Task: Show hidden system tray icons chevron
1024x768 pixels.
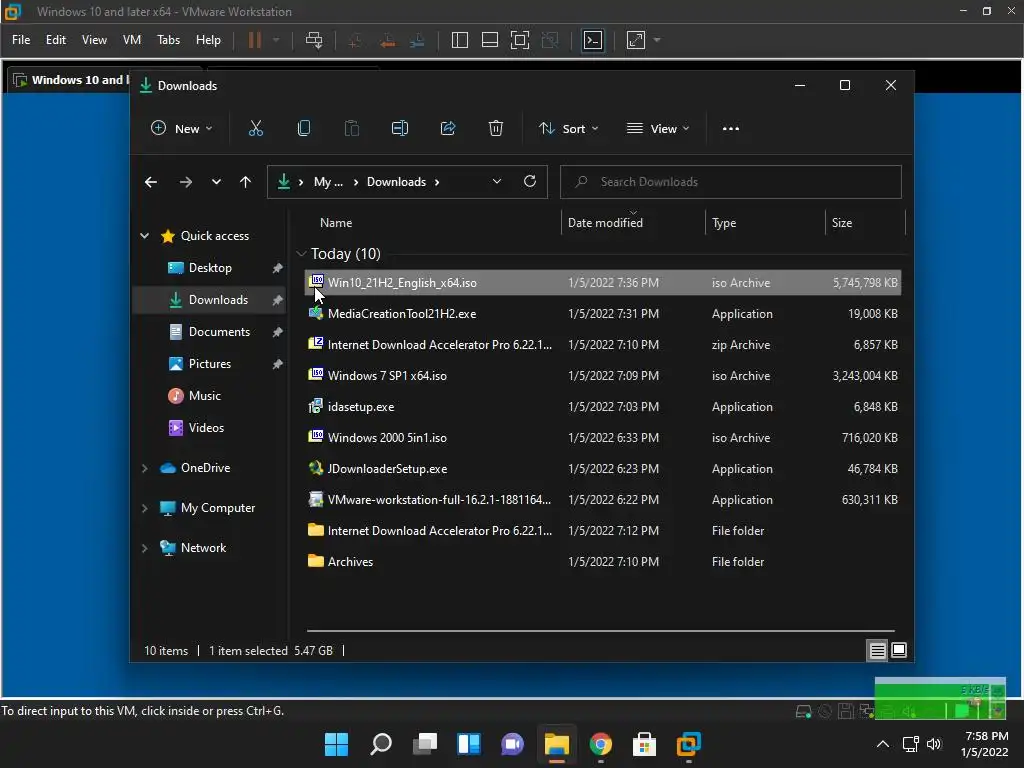Action: coord(882,744)
